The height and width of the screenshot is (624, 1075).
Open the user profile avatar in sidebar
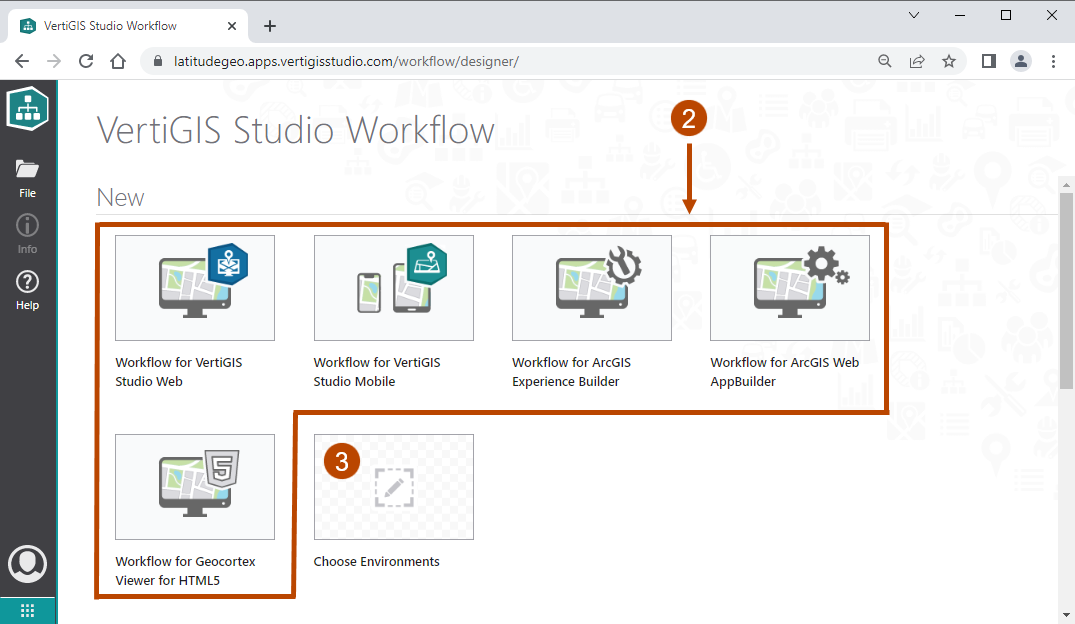[x=27, y=564]
